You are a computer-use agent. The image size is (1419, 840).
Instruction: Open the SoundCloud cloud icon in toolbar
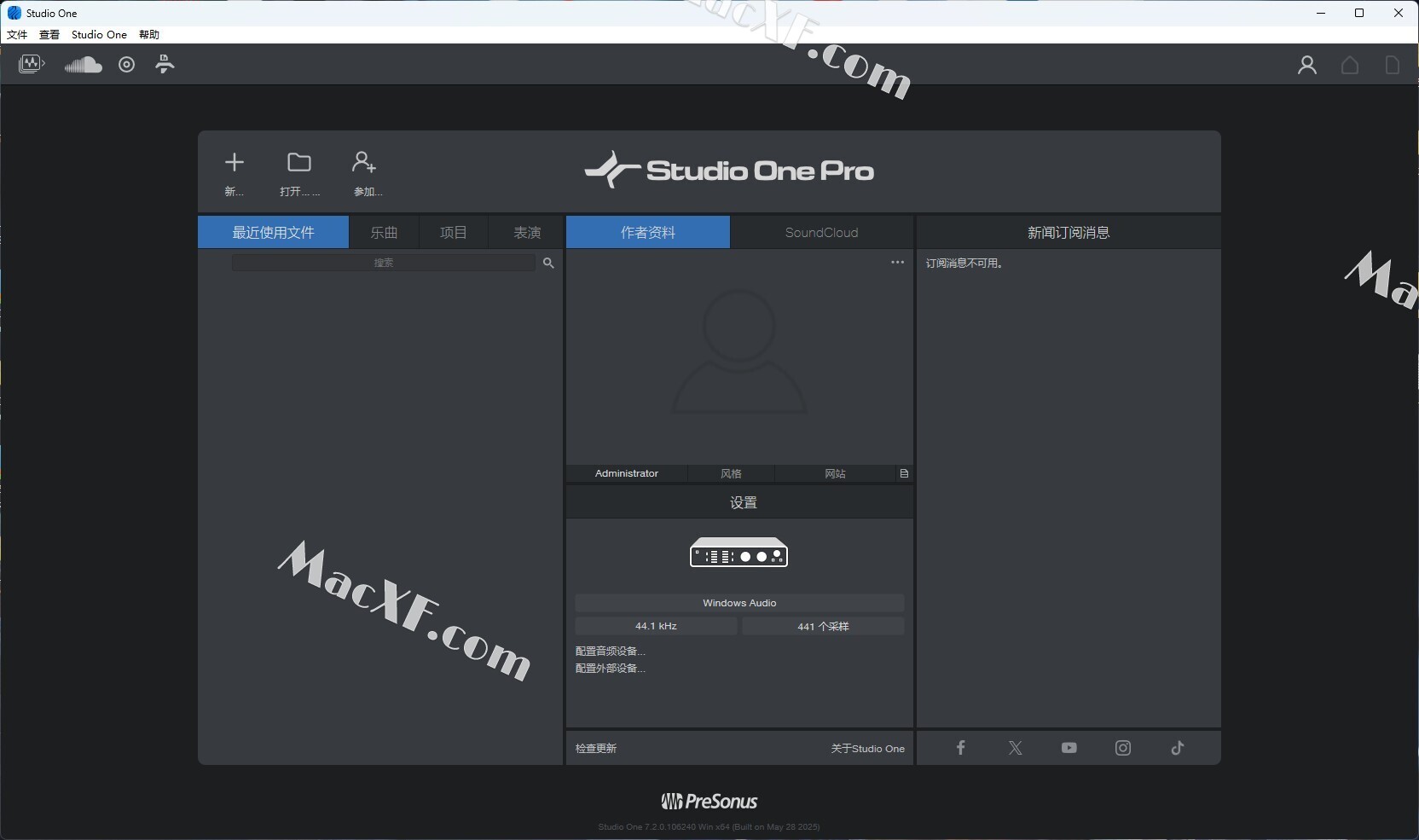(x=83, y=65)
